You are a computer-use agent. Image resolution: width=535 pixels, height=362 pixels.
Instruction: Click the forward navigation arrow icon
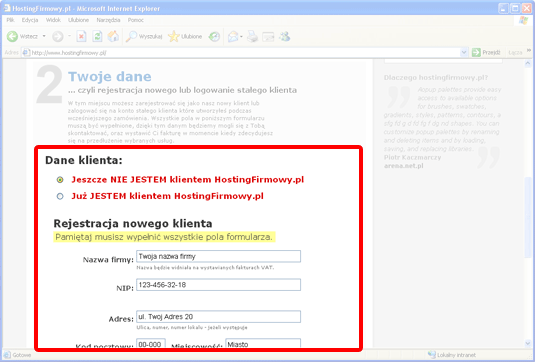coord(58,36)
